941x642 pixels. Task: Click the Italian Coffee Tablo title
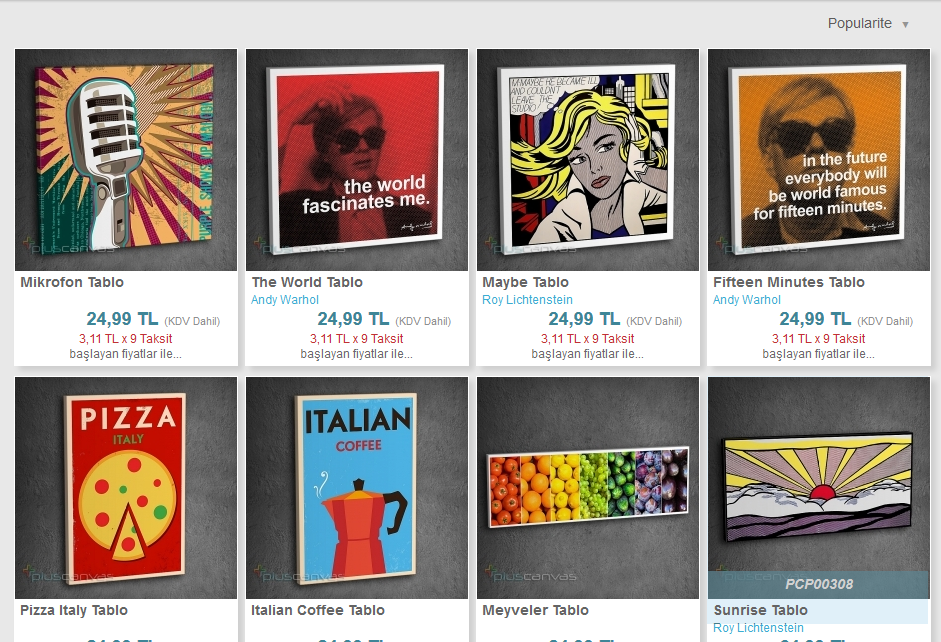pos(317,610)
